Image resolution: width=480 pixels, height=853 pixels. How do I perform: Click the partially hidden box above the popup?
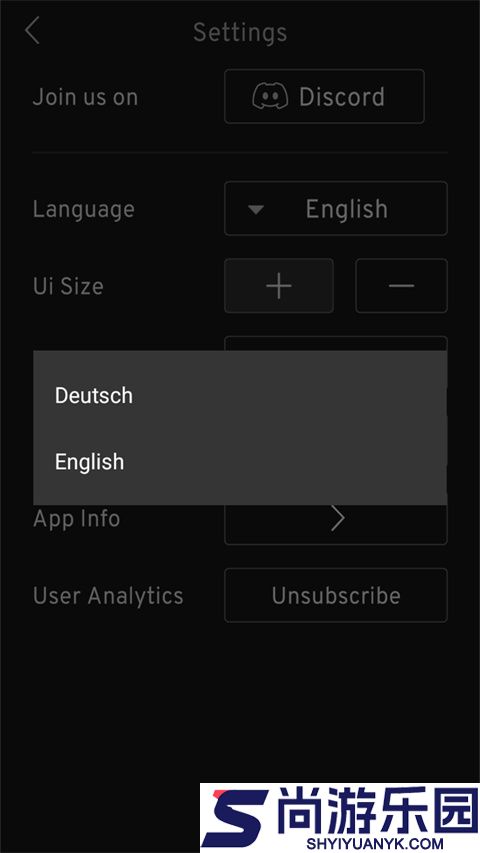pyautogui.click(x=336, y=343)
